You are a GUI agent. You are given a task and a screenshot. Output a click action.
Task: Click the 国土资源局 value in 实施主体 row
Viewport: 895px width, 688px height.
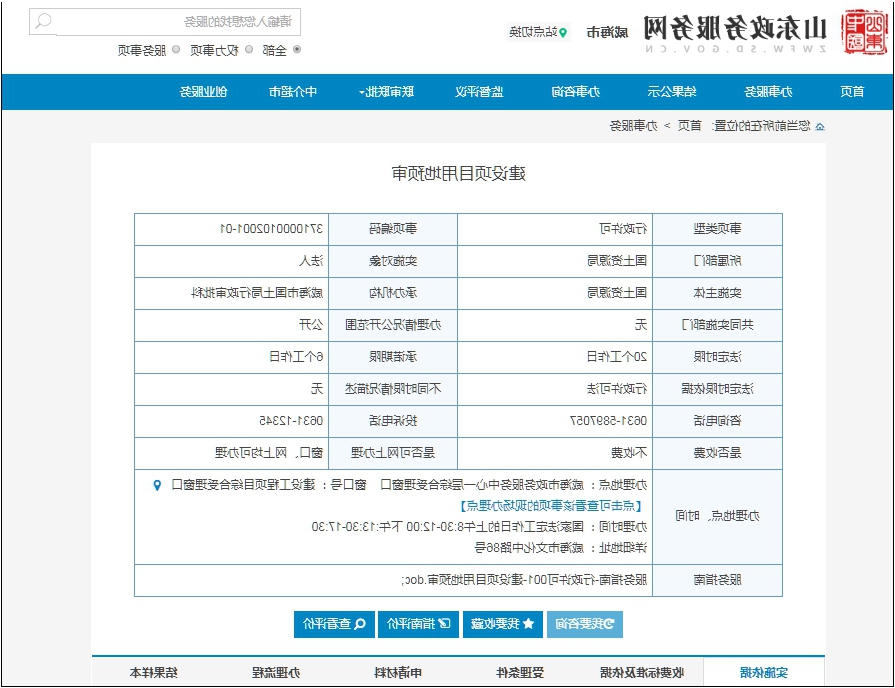coord(618,293)
